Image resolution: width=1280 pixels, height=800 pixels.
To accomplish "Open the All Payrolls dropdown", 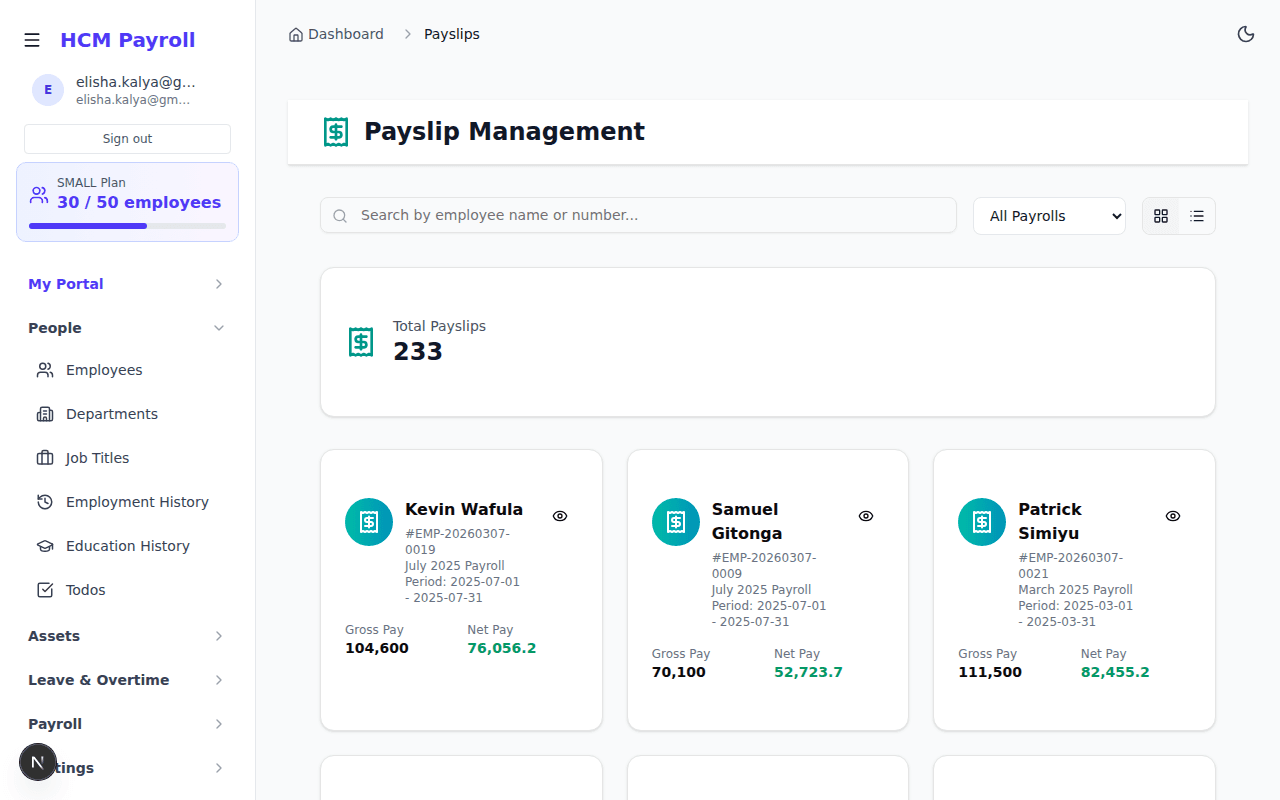I will click(x=1048, y=215).
